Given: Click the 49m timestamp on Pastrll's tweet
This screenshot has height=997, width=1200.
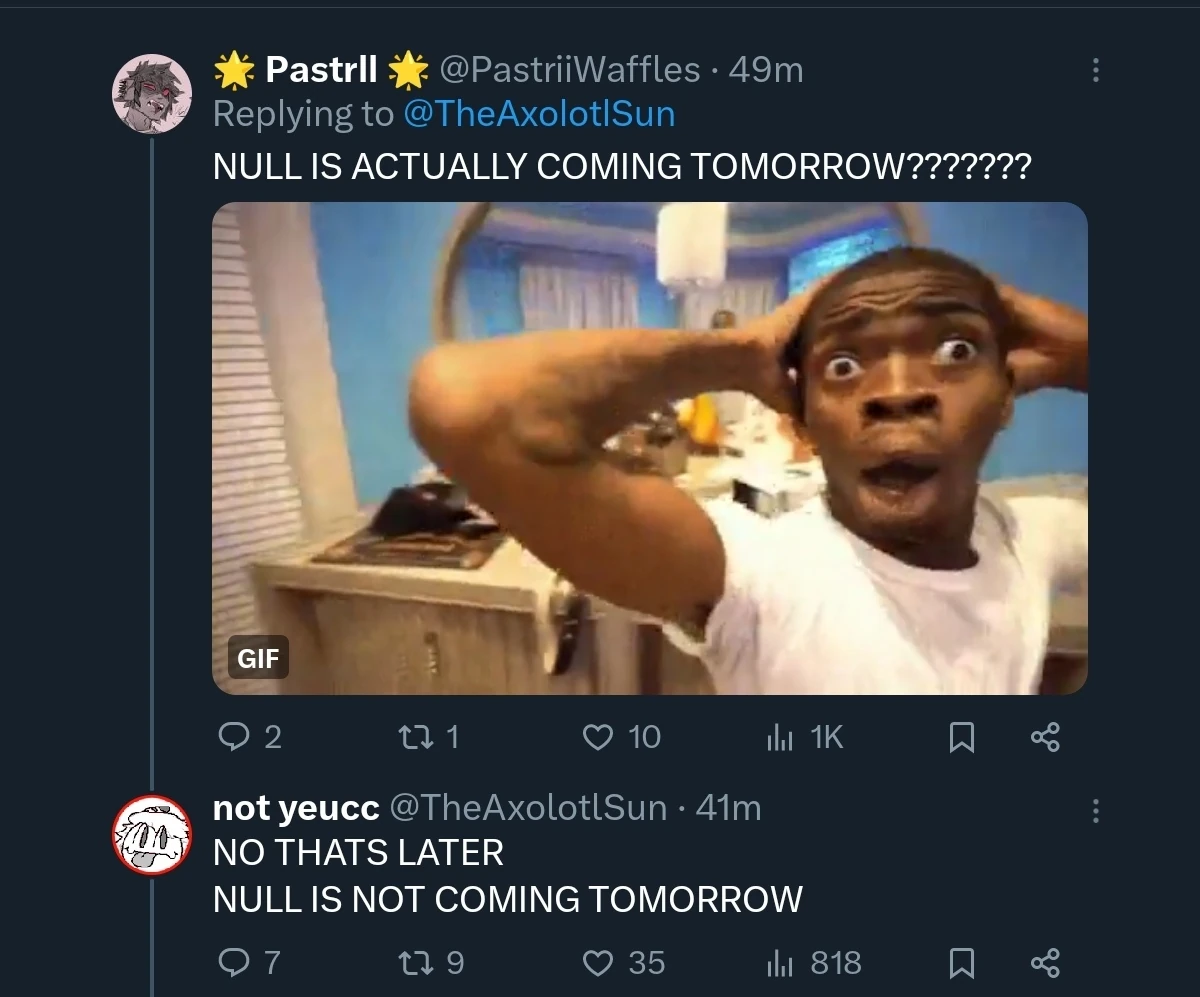Looking at the screenshot, I should (x=764, y=69).
